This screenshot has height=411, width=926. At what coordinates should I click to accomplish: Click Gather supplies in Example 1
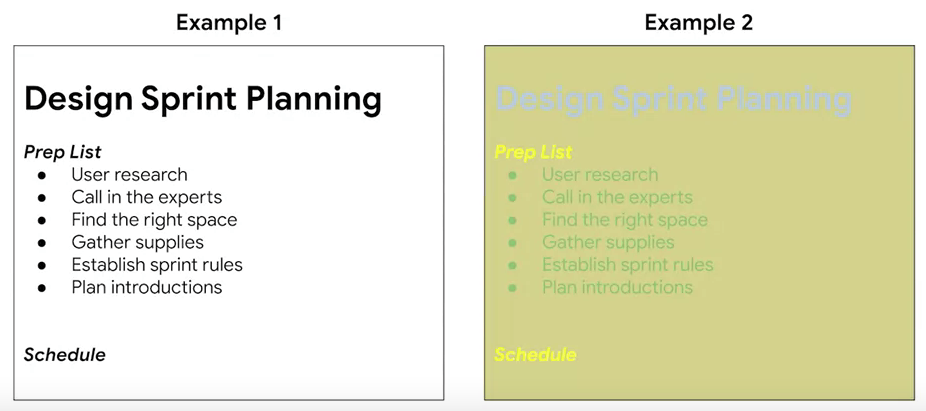tap(138, 242)
